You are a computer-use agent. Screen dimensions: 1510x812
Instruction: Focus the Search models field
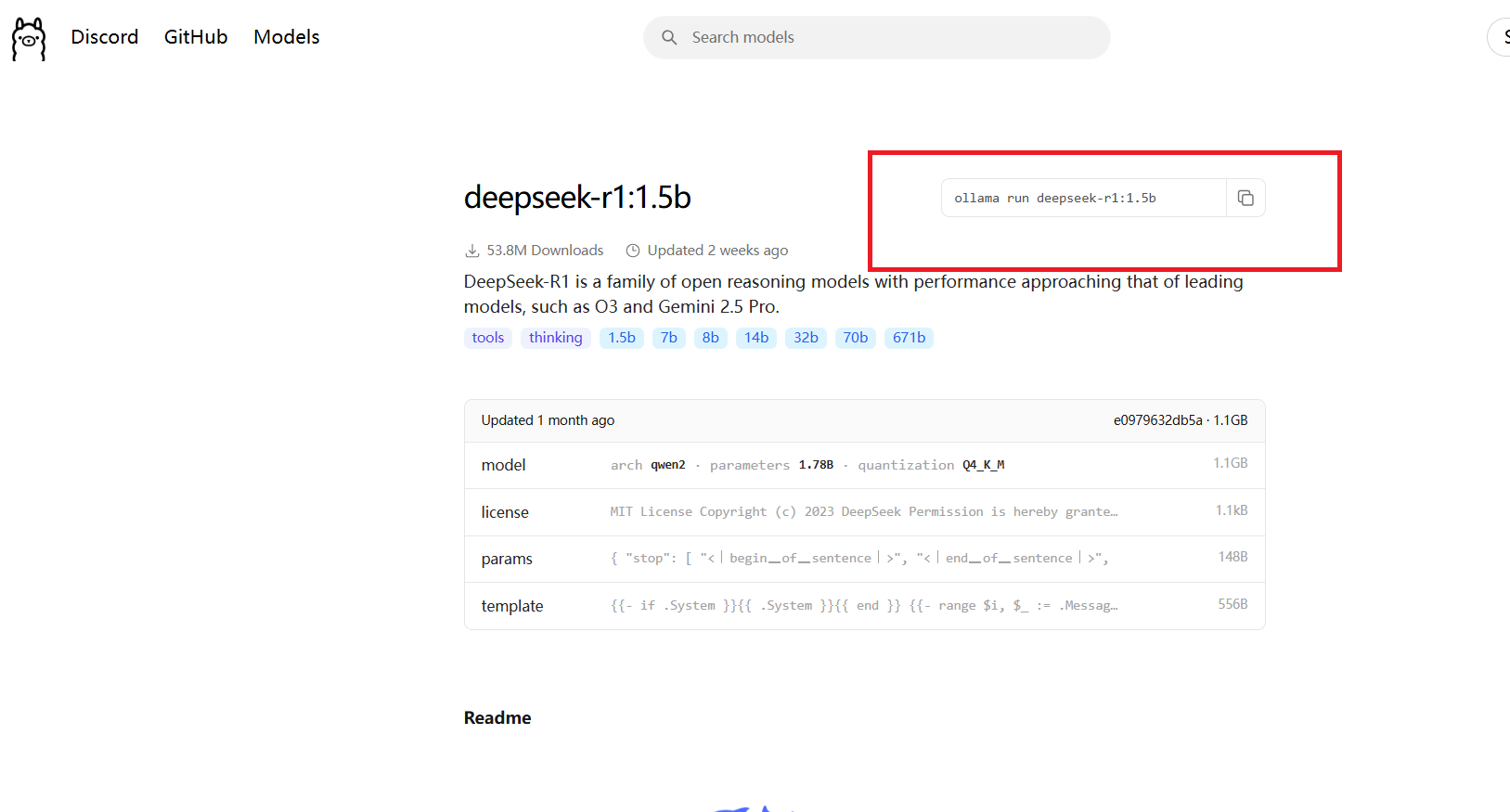(x=877, y=37)
